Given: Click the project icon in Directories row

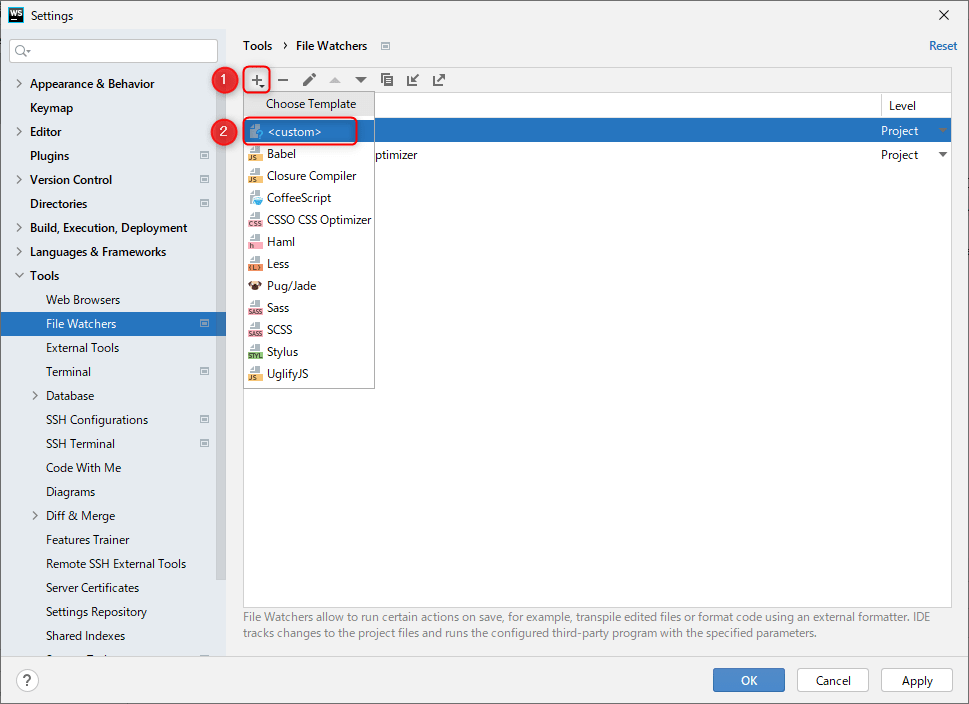Looking at the screenshot, I should pos(205,203).
